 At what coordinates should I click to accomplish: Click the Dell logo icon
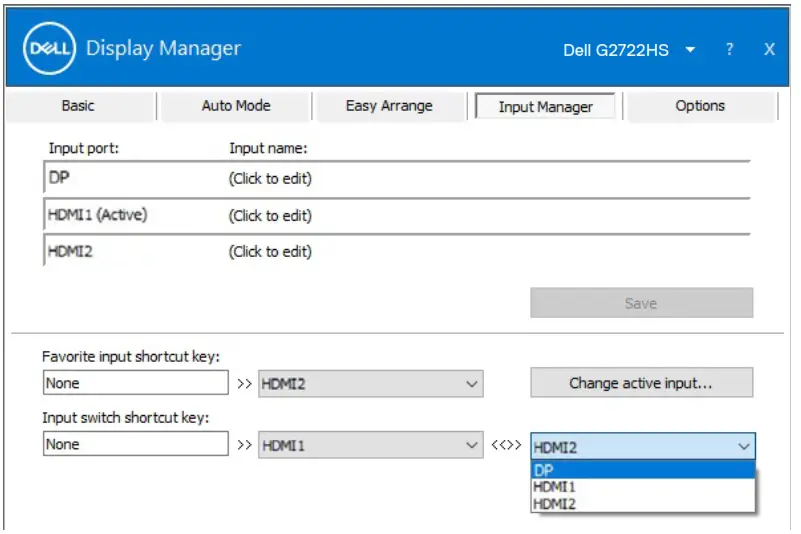pos(50,49)
